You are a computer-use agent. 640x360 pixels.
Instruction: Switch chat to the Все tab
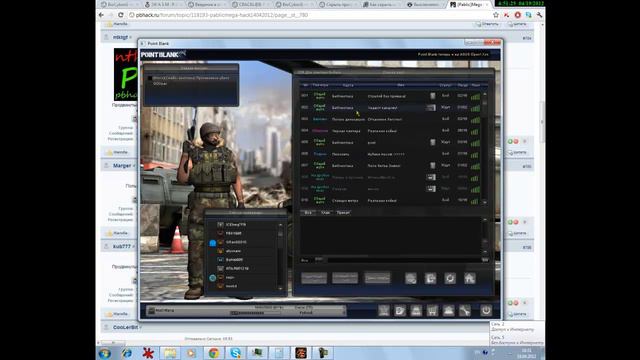308,213
